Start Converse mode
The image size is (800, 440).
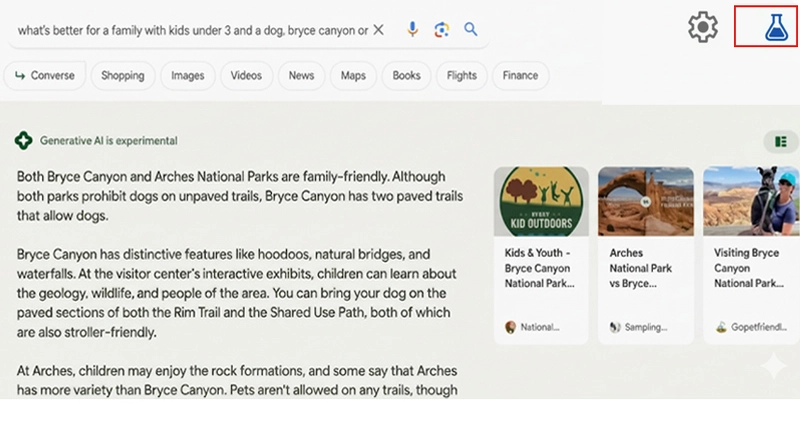click(x=45, y=76)
